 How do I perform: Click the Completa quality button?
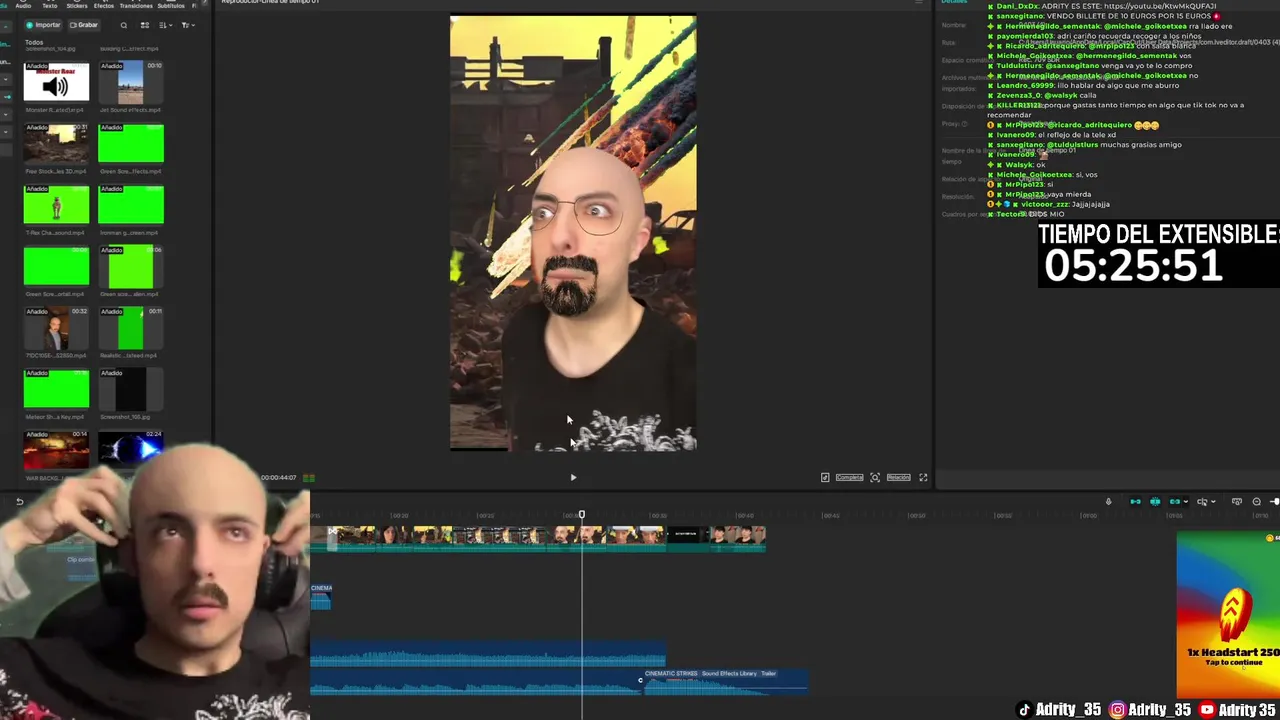tap(849, 478)
